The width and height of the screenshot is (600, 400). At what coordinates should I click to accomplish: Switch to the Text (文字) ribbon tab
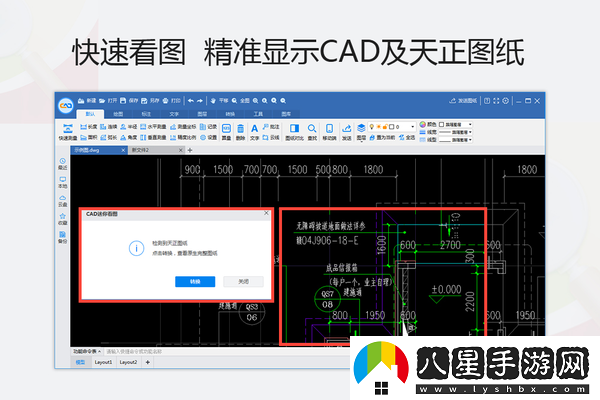174,114
